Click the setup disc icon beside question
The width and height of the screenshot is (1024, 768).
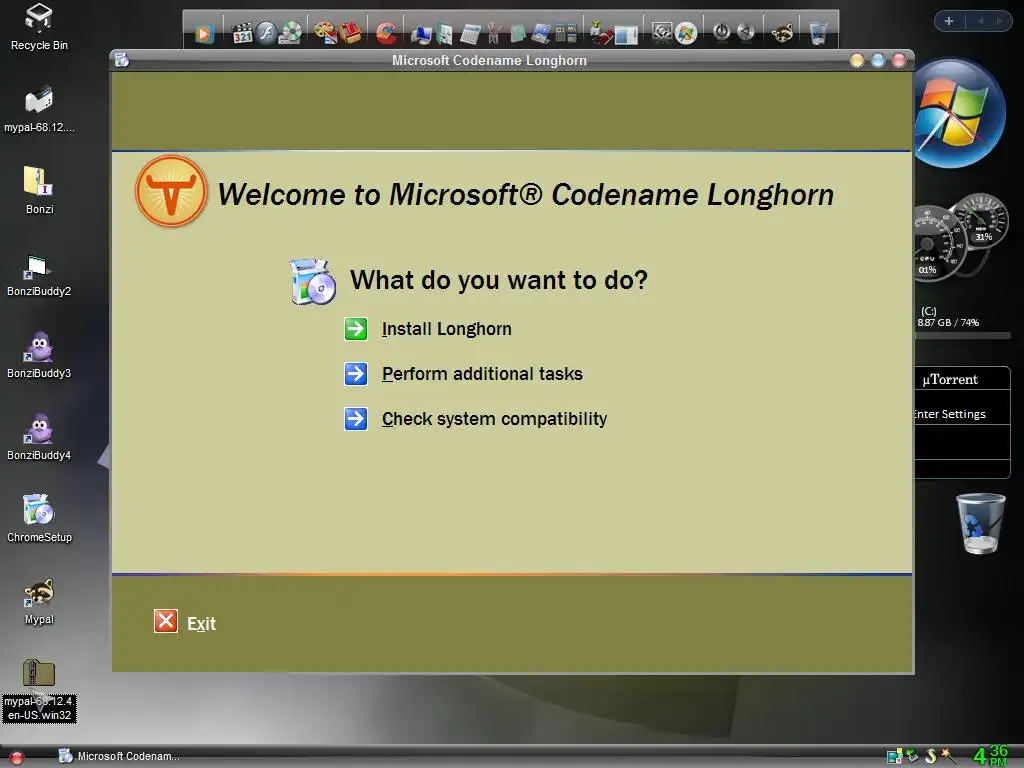313,282
